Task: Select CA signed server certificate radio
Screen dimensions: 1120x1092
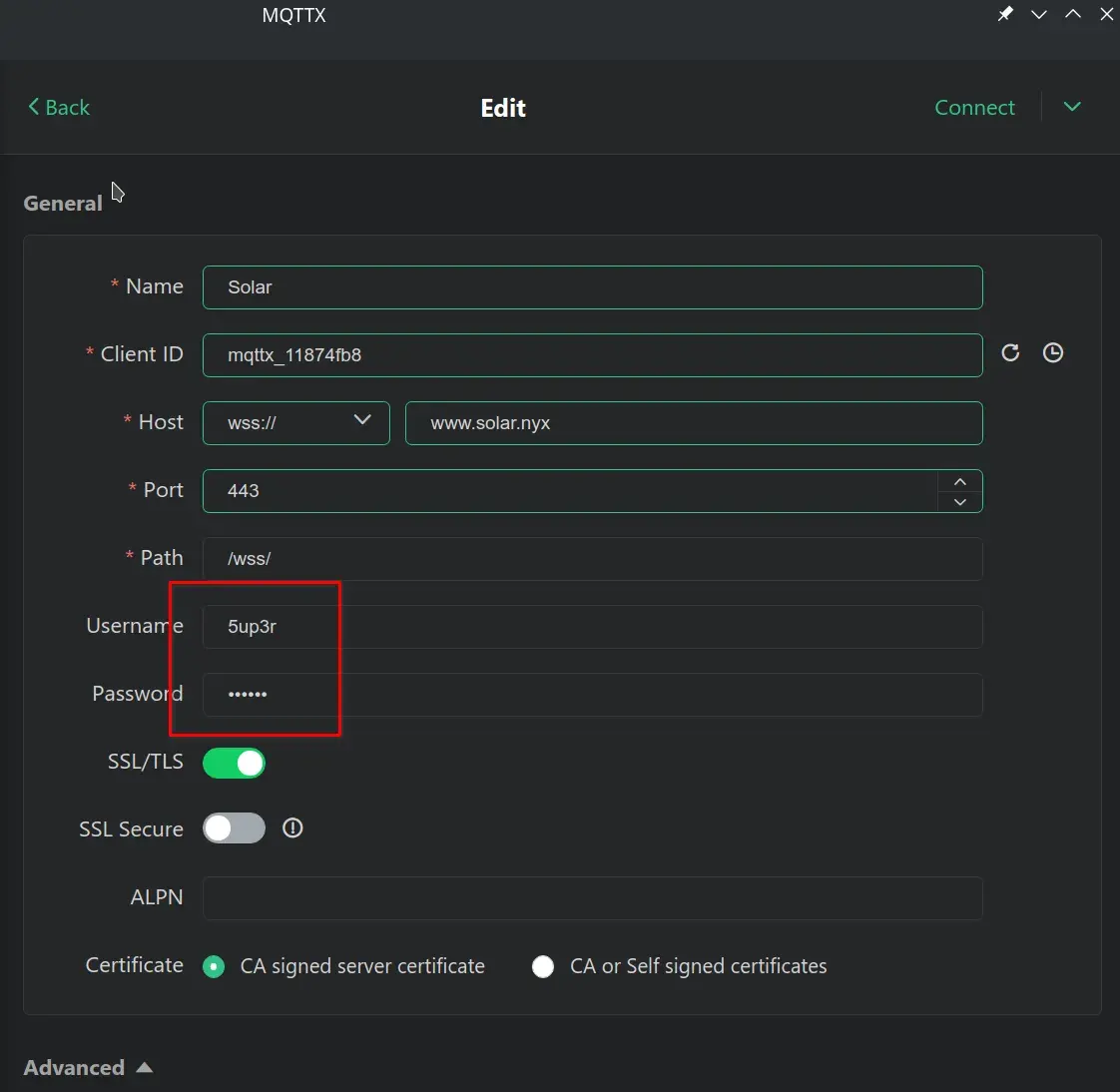Action: click(x=214, y=966)
